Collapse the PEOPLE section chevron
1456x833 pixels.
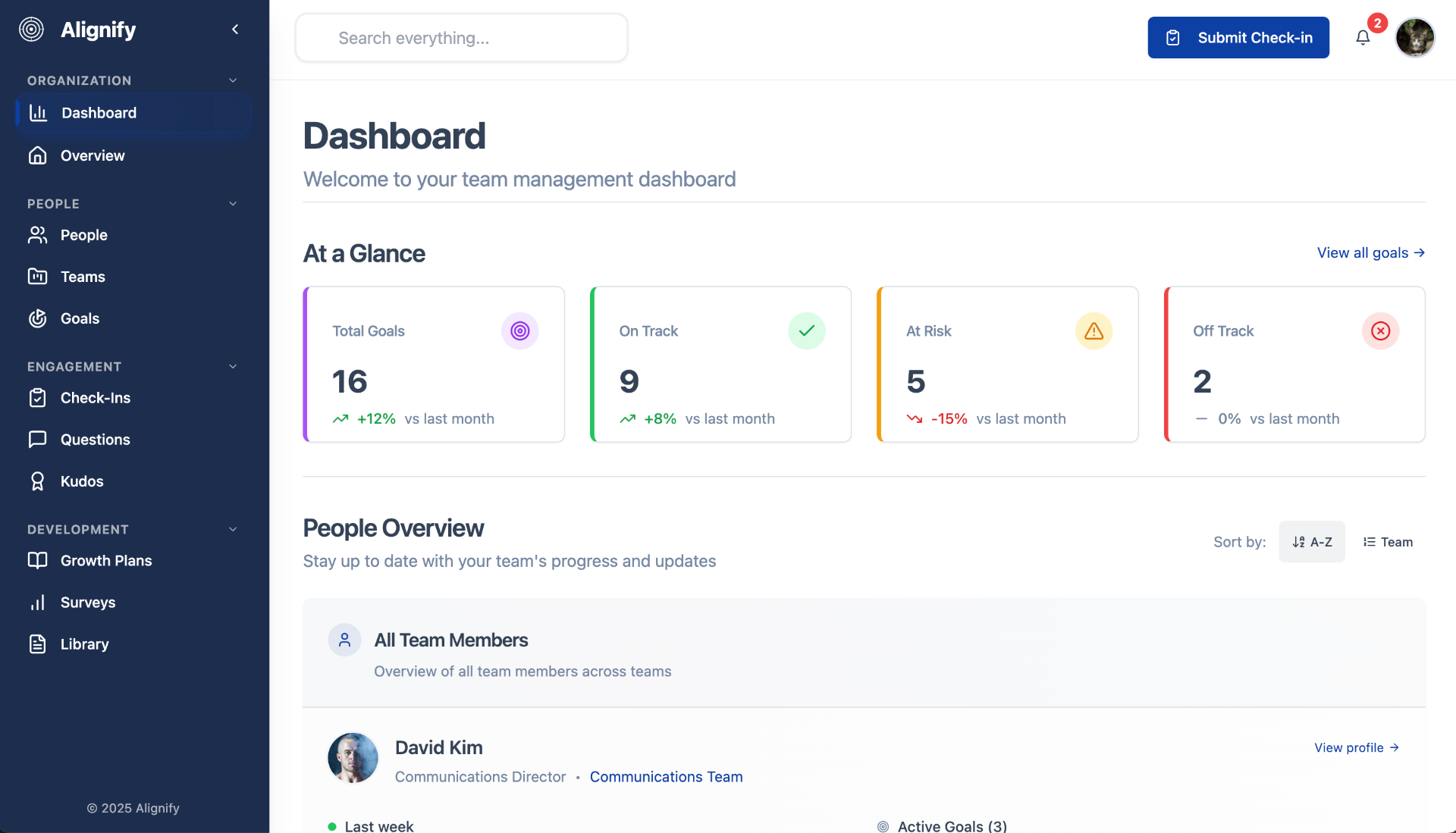[x=233, y=203]
